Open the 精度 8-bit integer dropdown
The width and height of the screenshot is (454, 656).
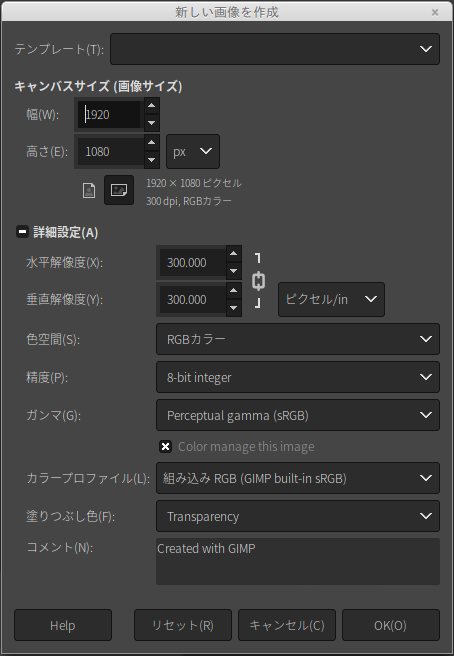[x=298, y=377]
